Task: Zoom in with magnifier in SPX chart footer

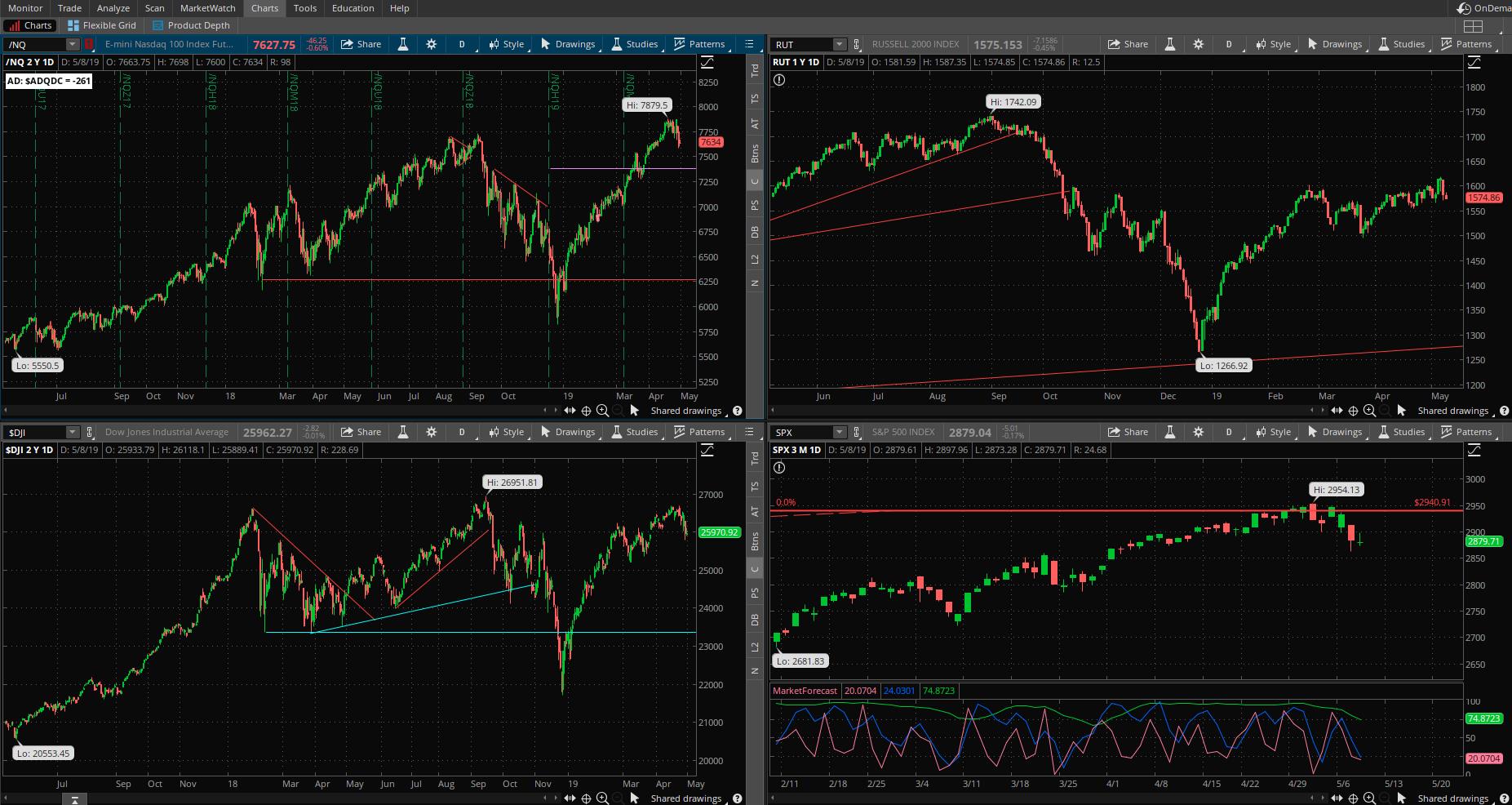Action: [1369, 798]
